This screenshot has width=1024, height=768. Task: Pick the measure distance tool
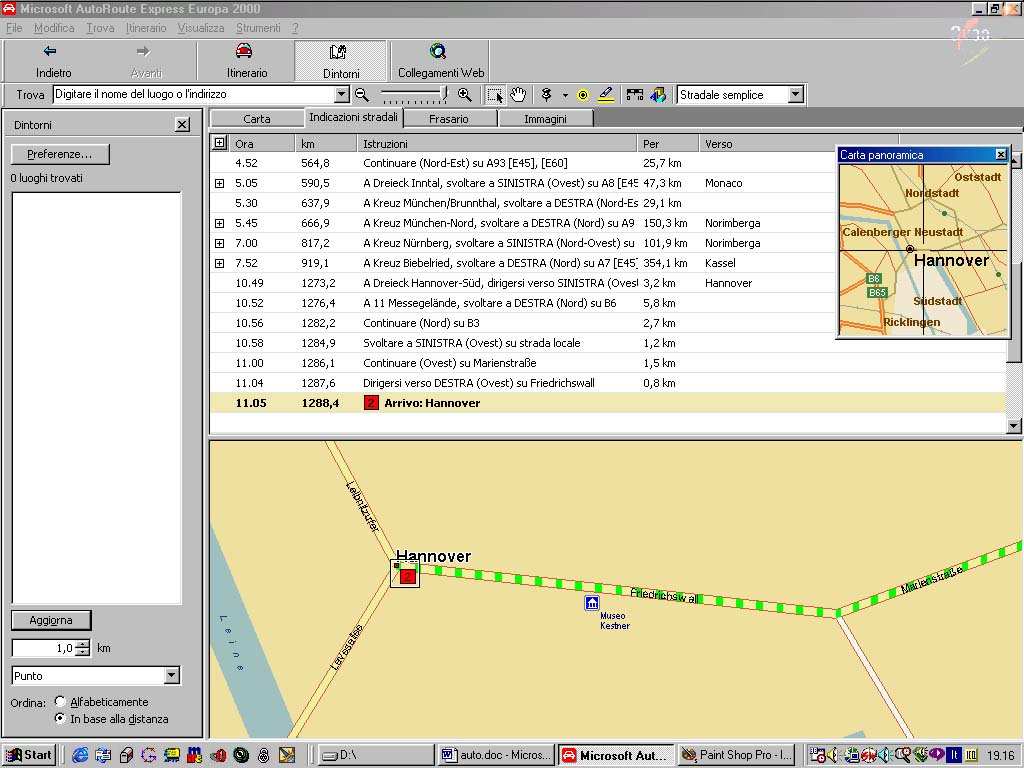tap(634, 95)
